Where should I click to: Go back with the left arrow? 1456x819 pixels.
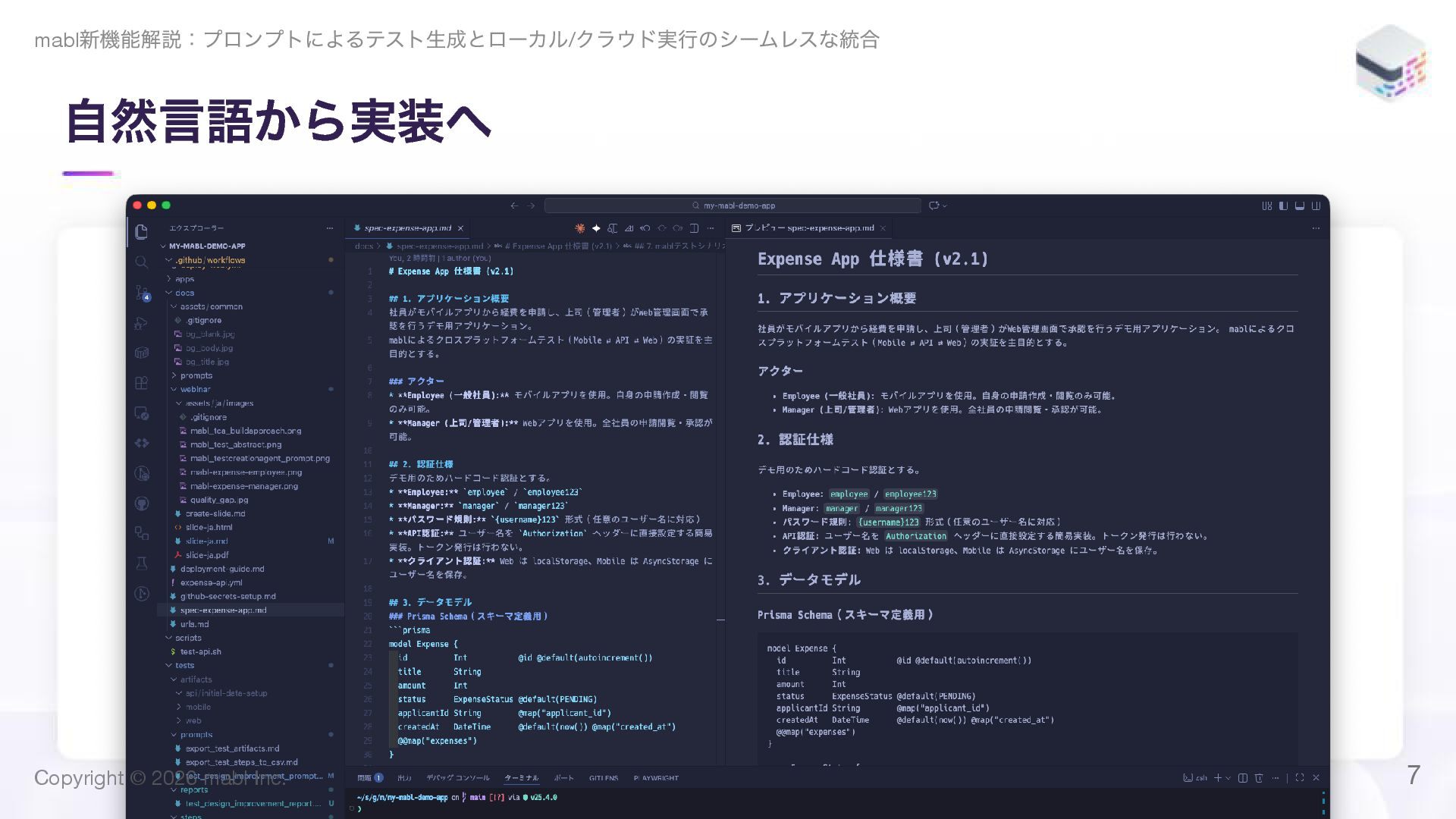click(x=514, y=206)
